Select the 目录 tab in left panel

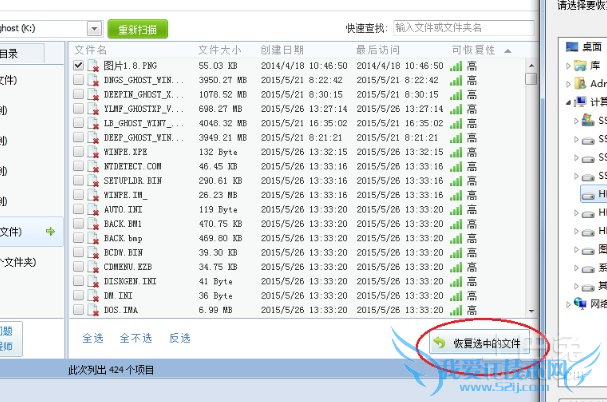pos(21,53)
